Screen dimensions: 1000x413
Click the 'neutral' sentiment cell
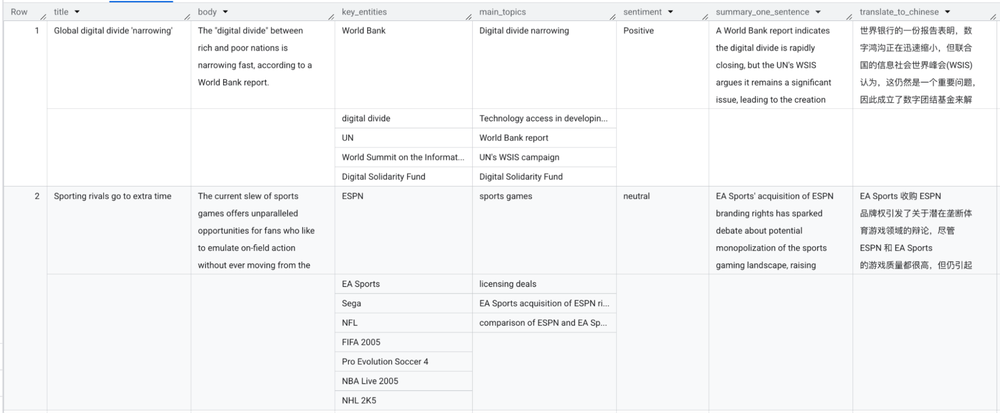[x=638, y=196]
